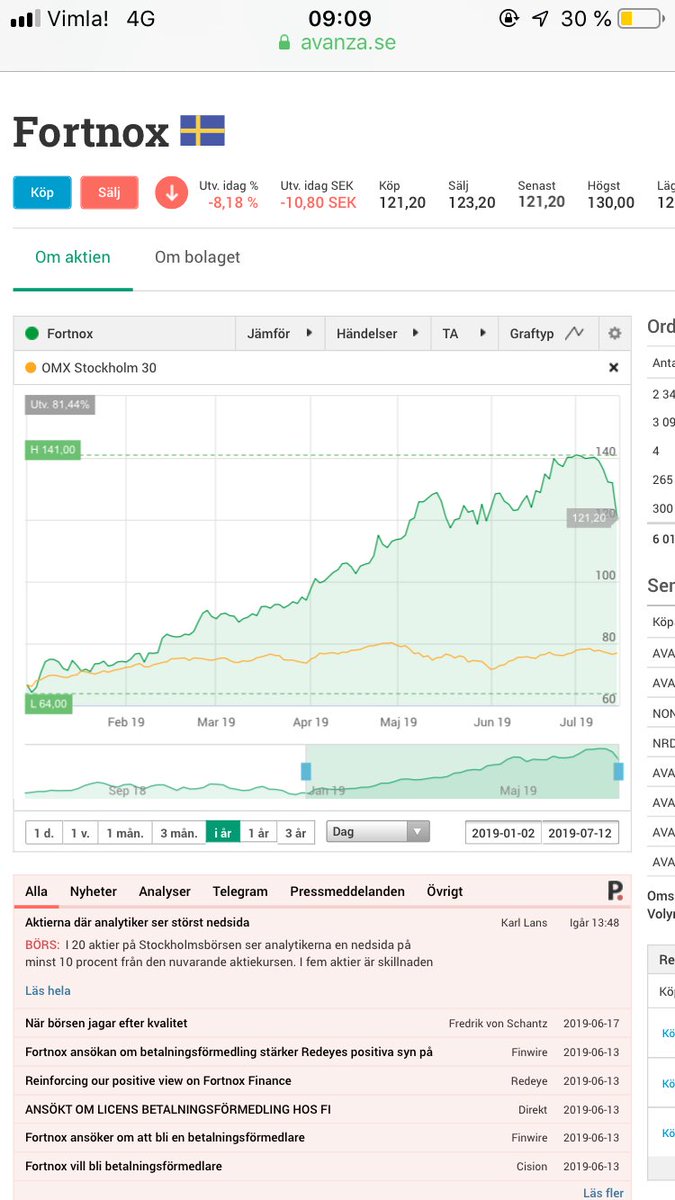Click the H 141,00 high marker on chart
This screenshot has width=675, height=1200.
click(52, 450)
